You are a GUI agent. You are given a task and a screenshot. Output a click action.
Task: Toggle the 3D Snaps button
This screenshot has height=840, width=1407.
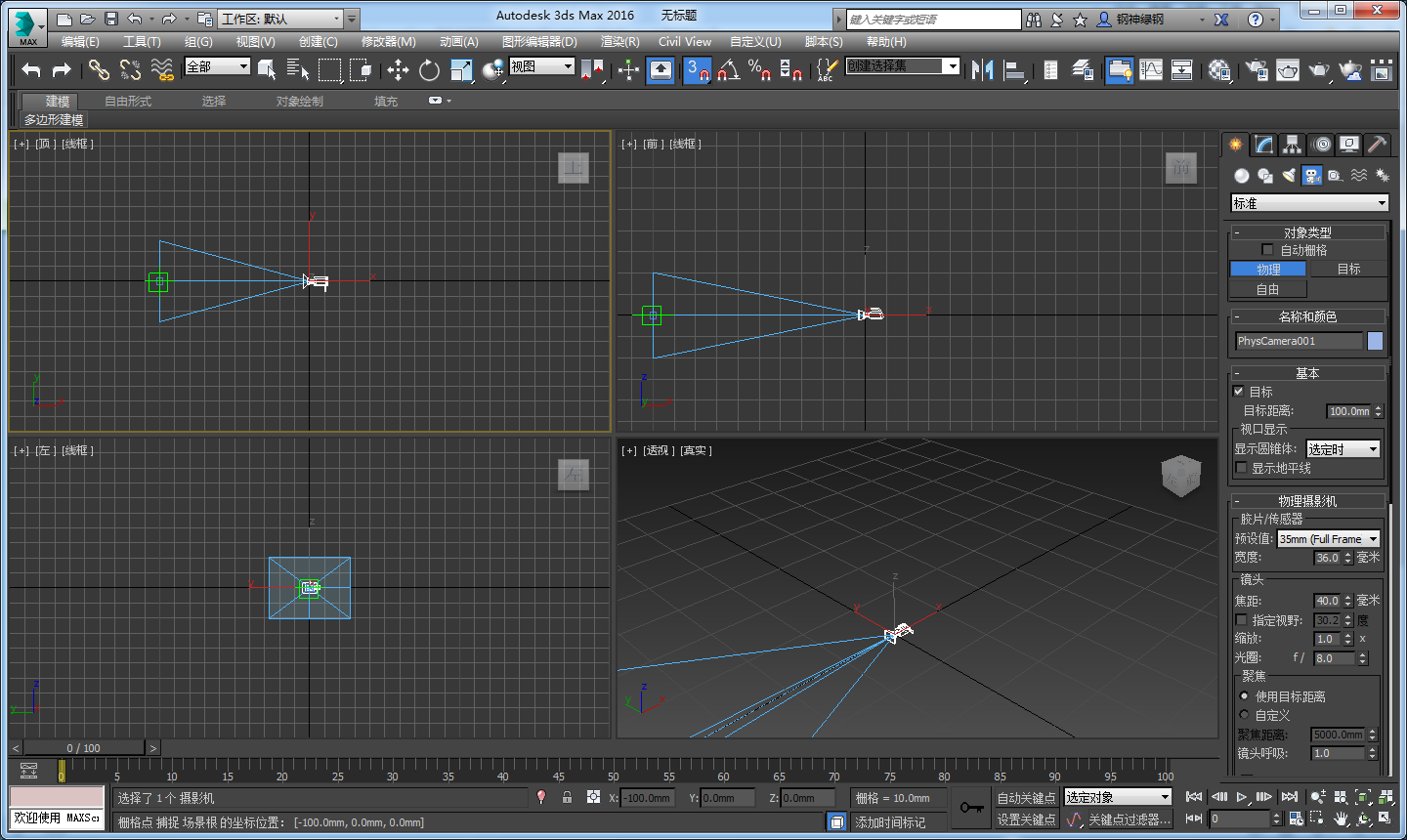coord(697,69)
